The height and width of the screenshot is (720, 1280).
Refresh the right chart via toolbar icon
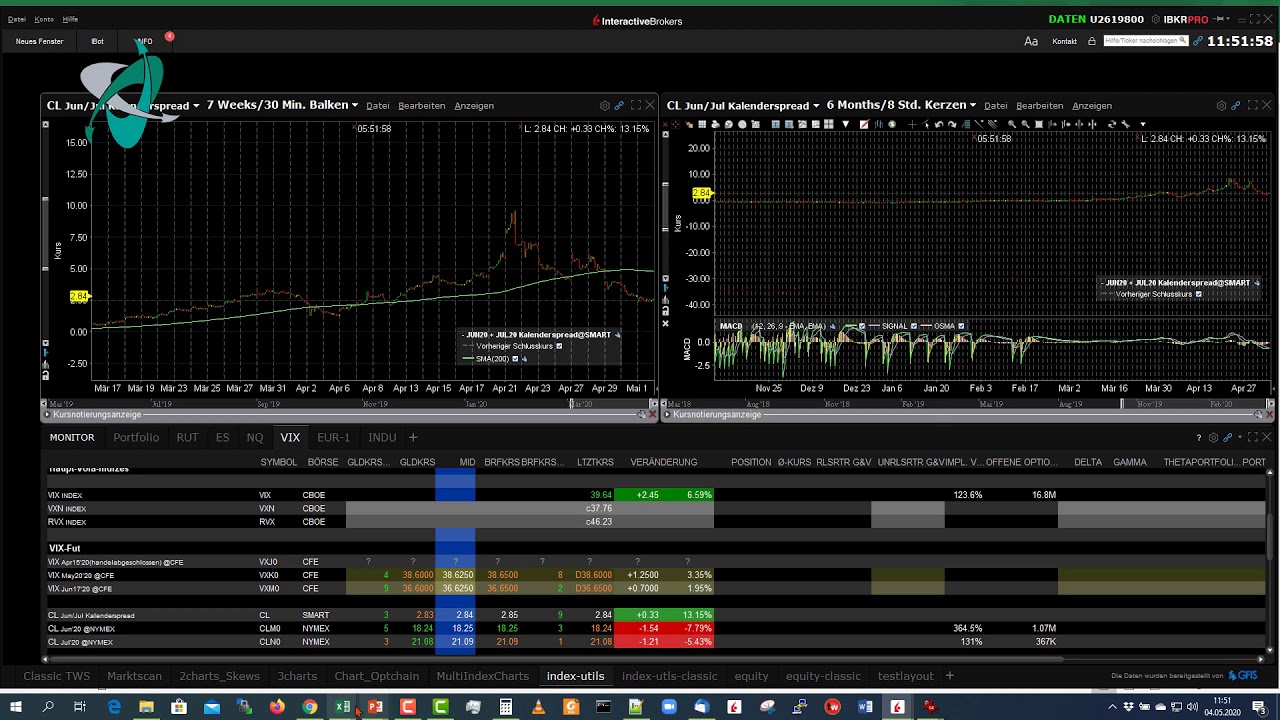1112,124
